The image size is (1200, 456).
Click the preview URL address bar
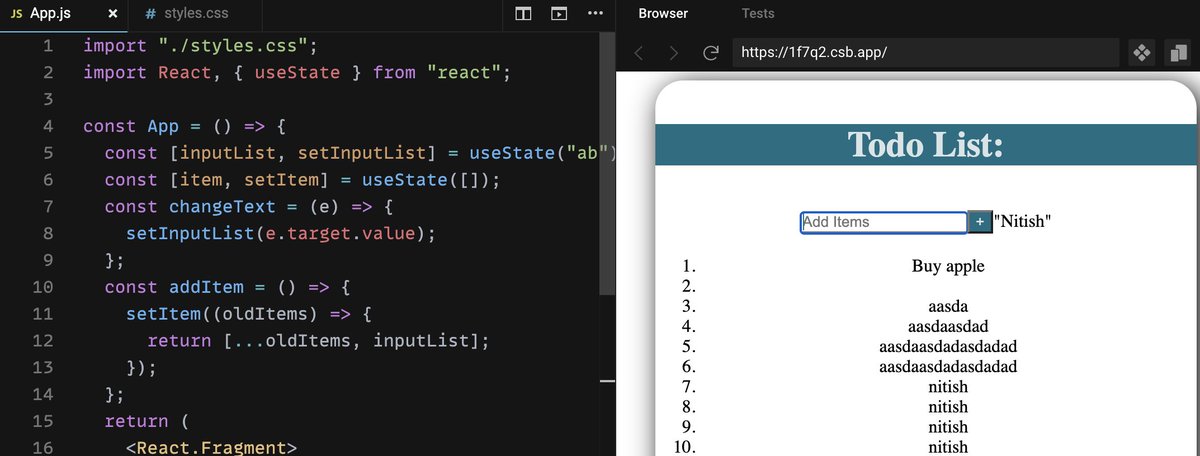925,52
